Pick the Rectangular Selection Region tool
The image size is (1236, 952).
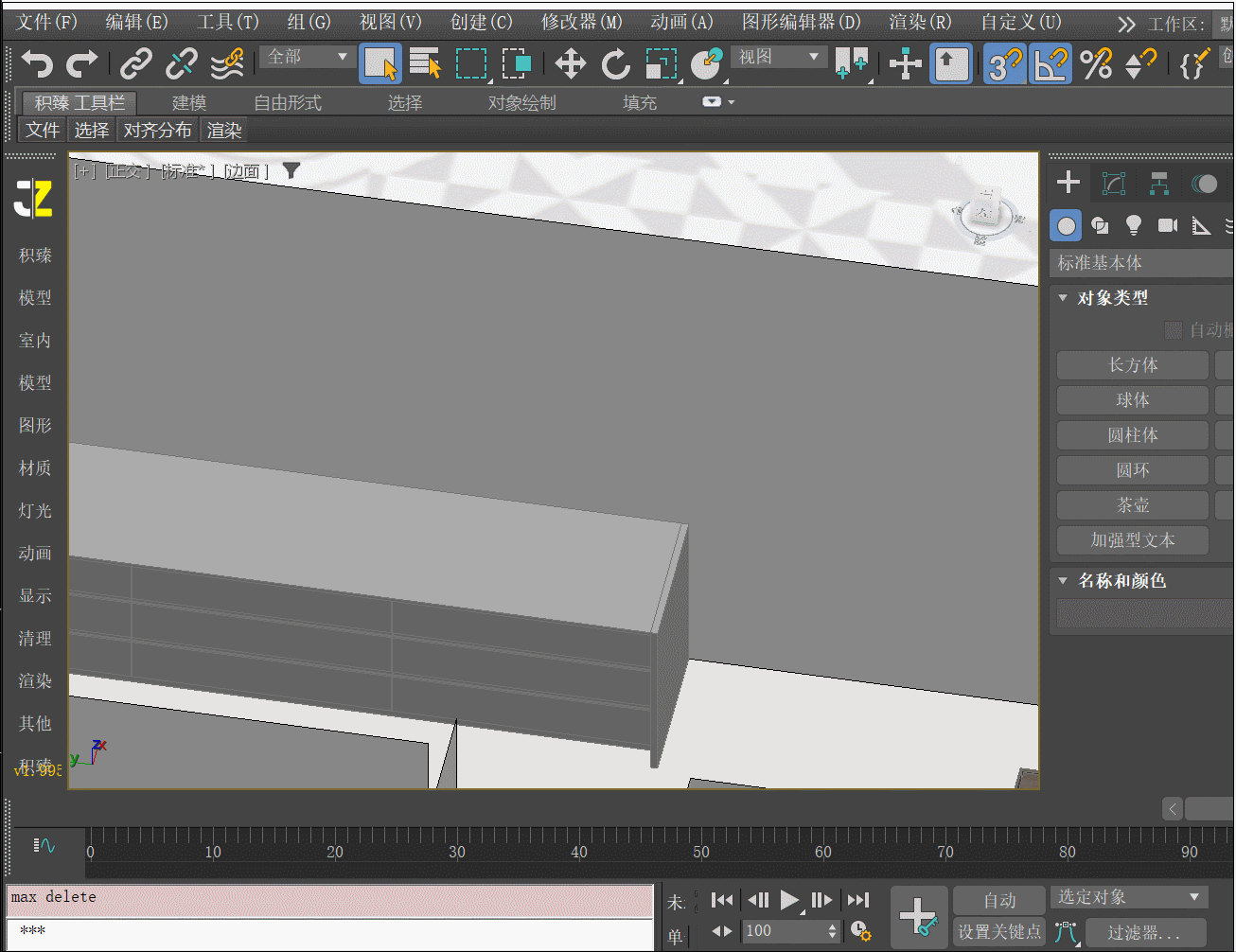click(x=471, y=64)
